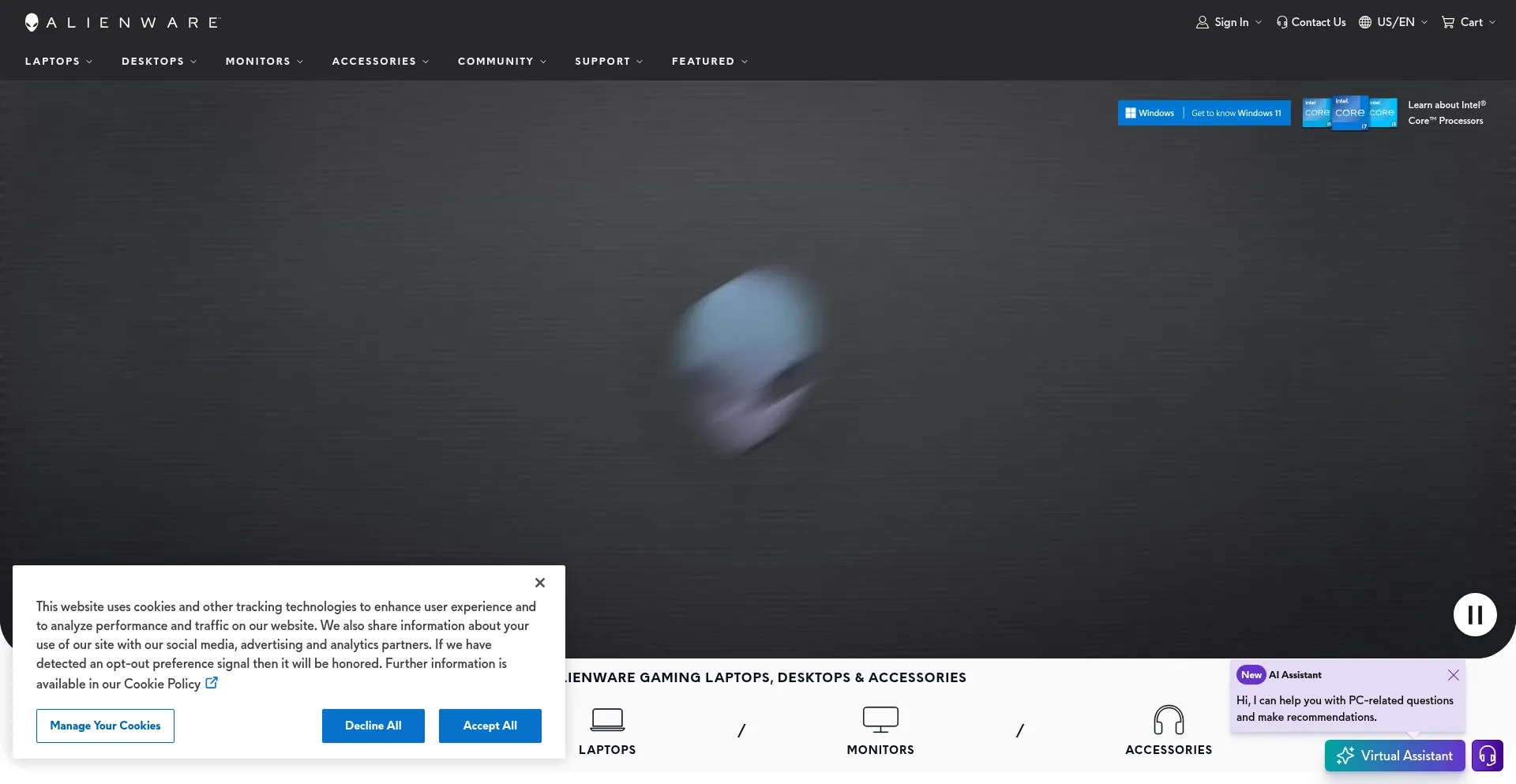Click Accept All cookies button
The width and height of the screenshot is (1516, 784).
click(x=490, y=726)
